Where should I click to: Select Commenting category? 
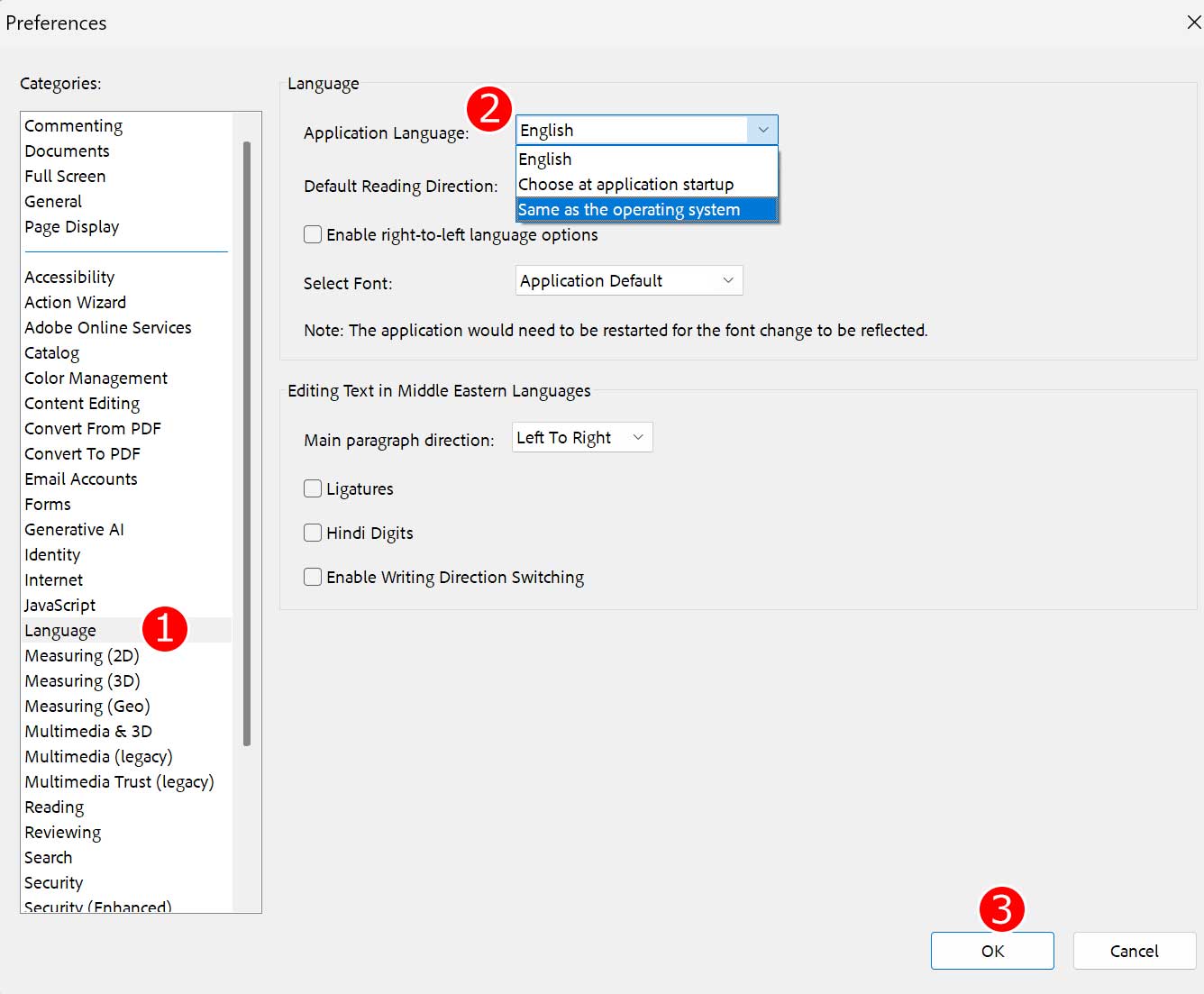(74, 126)
